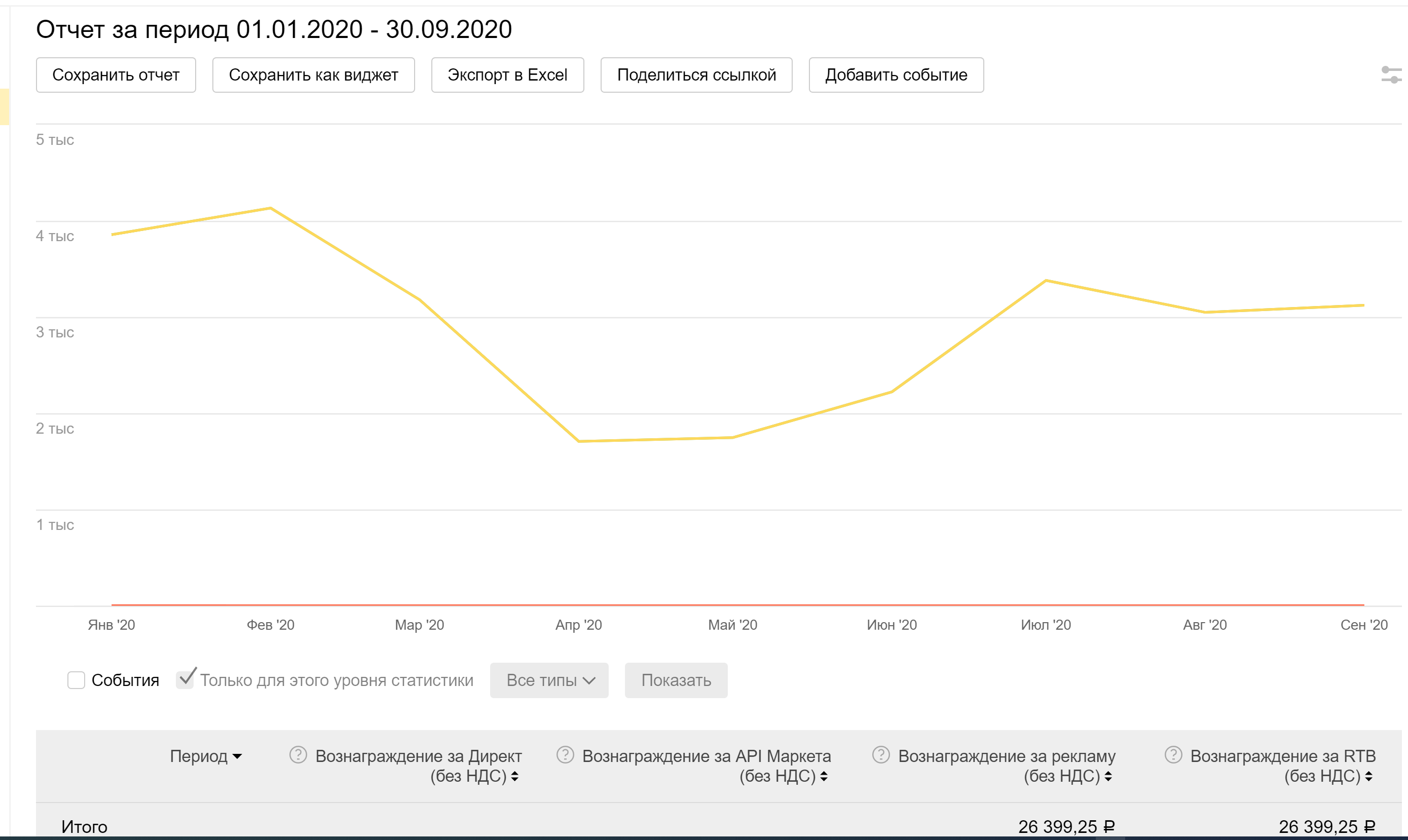1408x840 pixels.
Task: Sort by Вознаграждение за RTB arrows
Action: tap(1368, 777)
